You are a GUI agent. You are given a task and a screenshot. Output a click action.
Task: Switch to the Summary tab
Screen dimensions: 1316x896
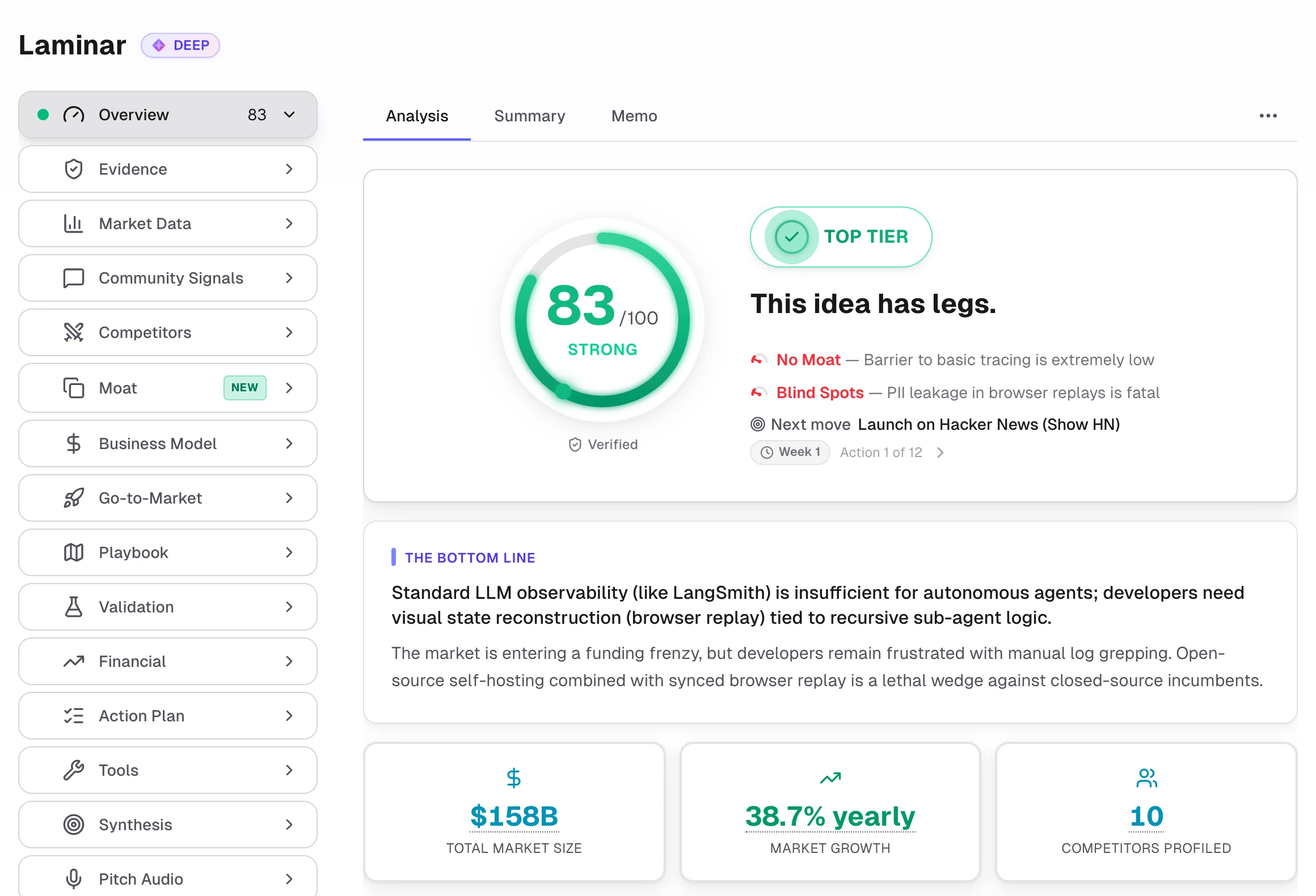click(530, 116)
